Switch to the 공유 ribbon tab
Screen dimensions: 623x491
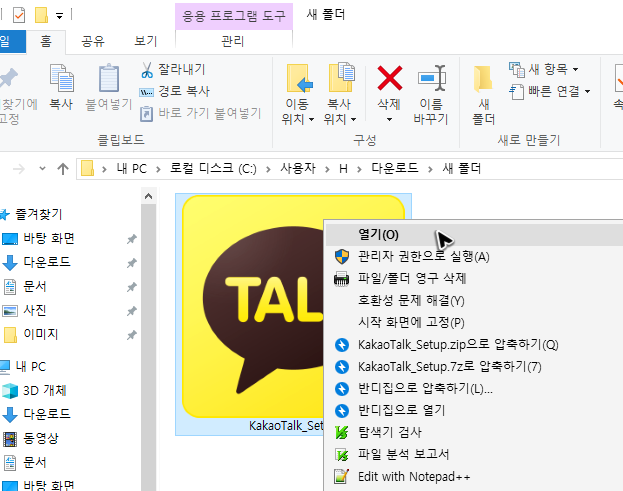[x=93, y=41]
